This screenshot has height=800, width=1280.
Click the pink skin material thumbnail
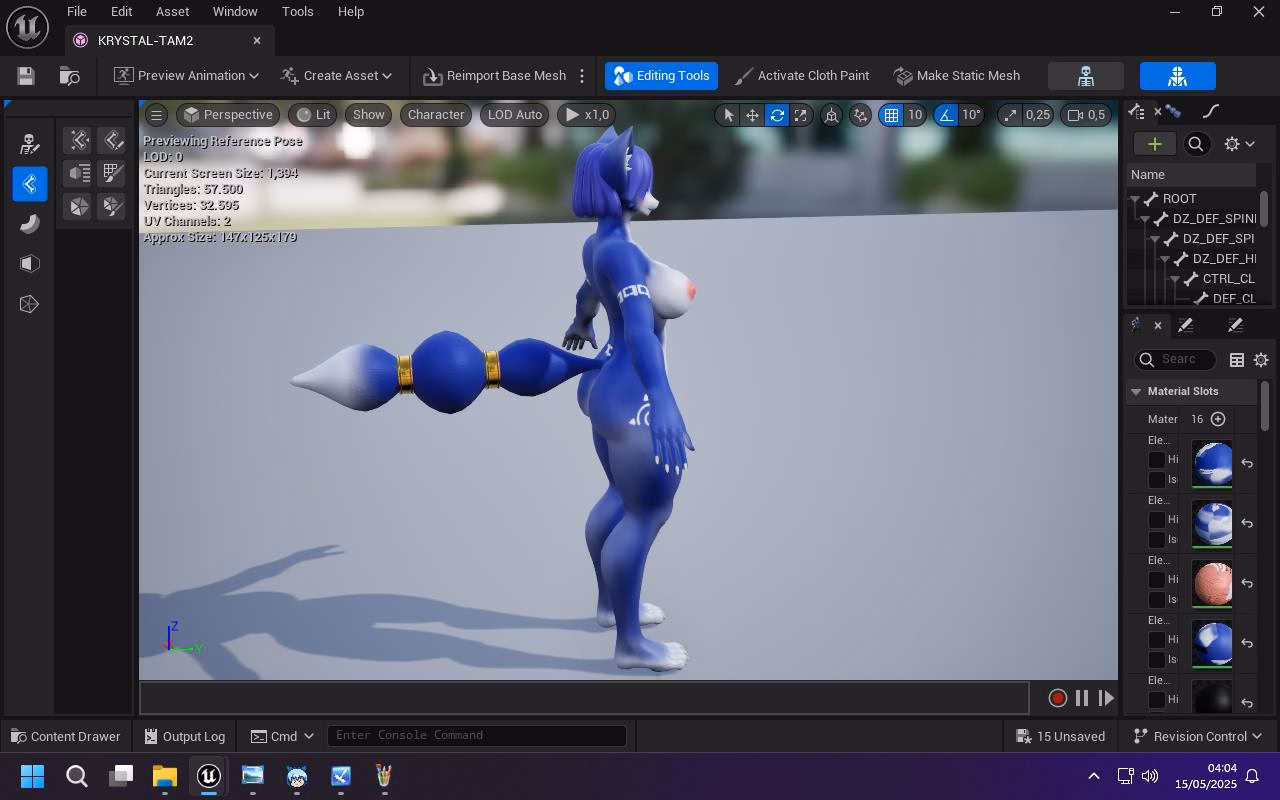1212,584
